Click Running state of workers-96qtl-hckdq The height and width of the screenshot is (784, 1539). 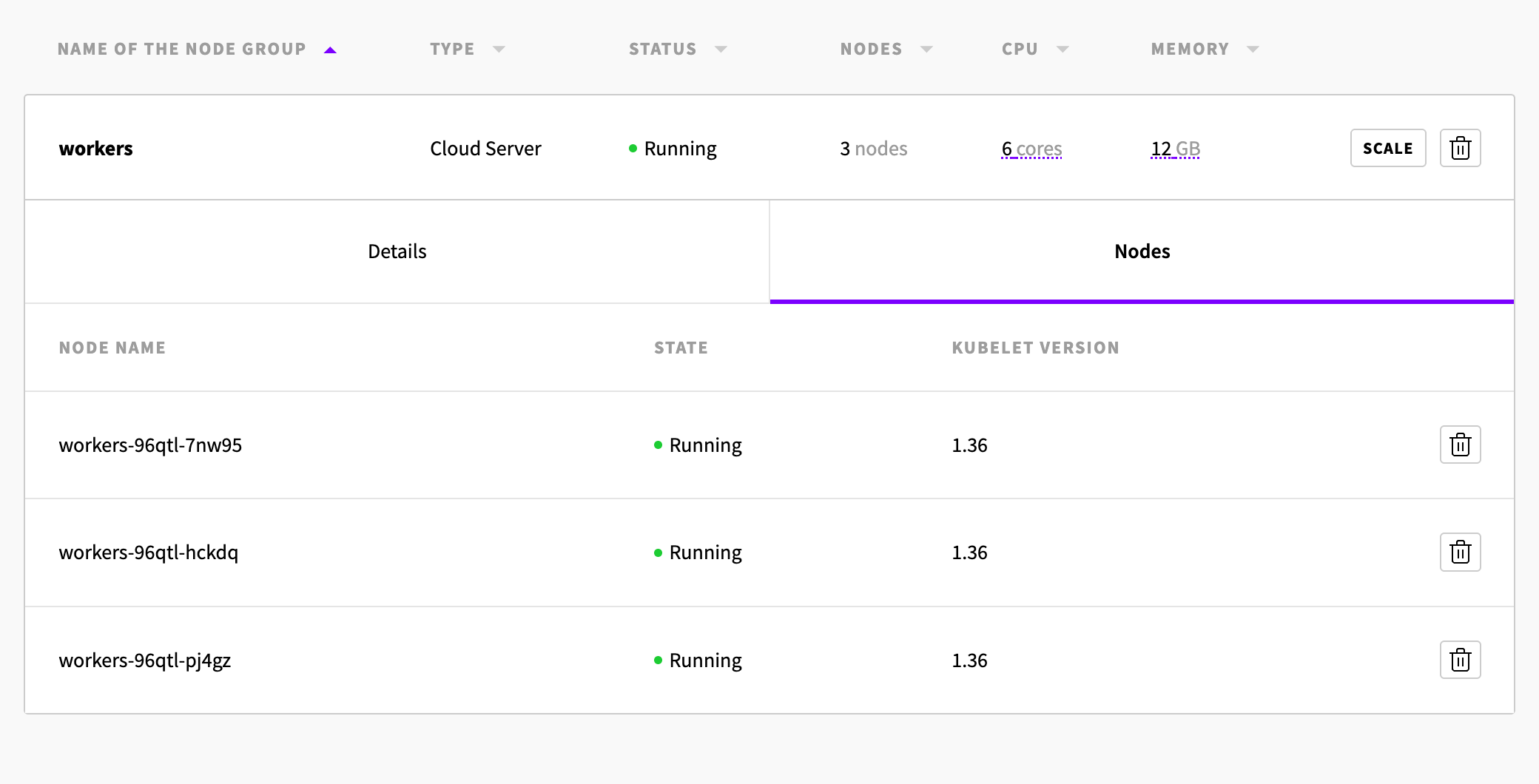[698, 552]
